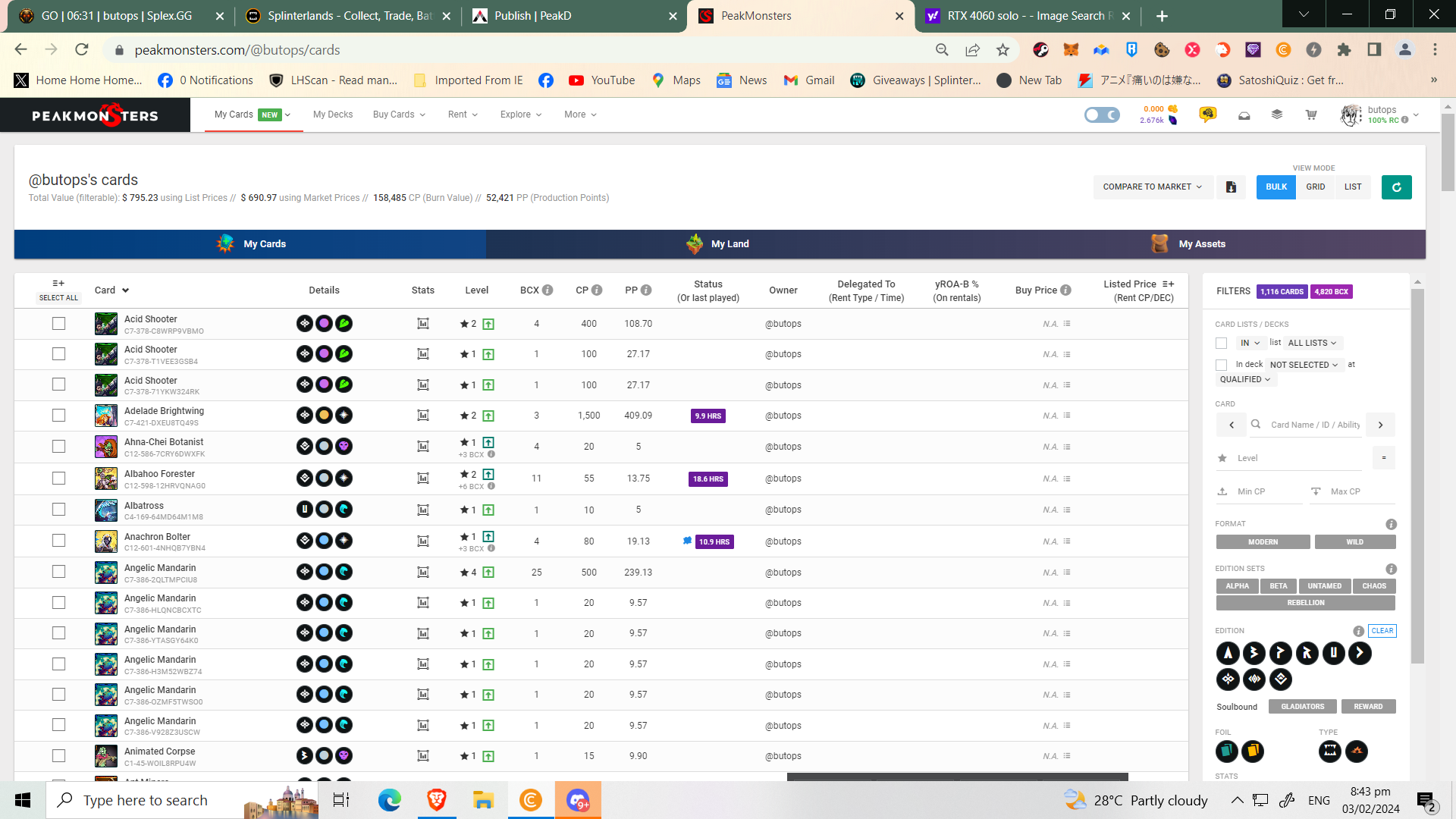Select the Beta edition filter icon
Image resolution: width=1456 pixels, height=819 pixels.
tap(1254, 653)
